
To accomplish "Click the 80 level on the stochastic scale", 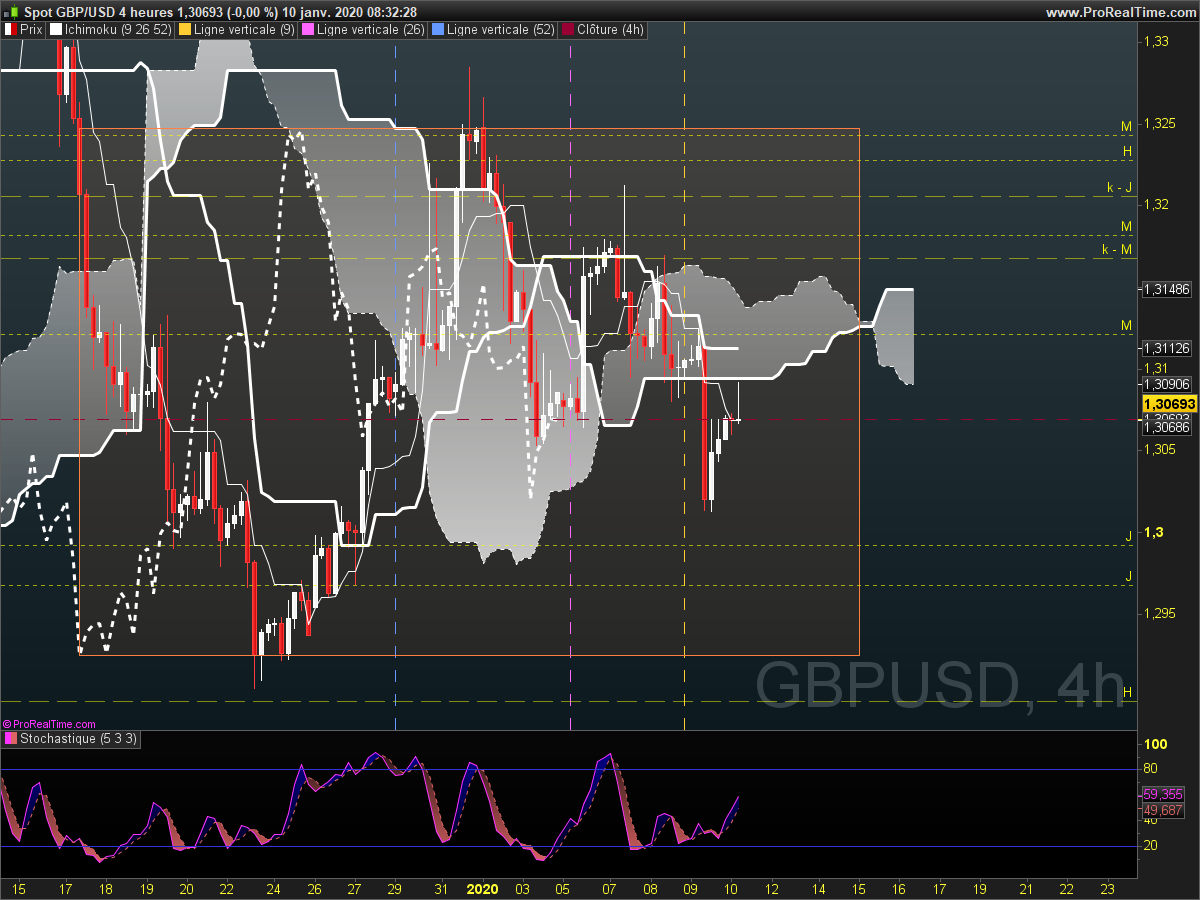I will (1151, 769).
